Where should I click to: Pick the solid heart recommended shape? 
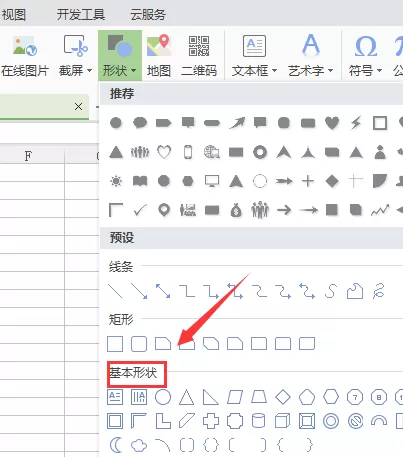click(x=332, y=123)
